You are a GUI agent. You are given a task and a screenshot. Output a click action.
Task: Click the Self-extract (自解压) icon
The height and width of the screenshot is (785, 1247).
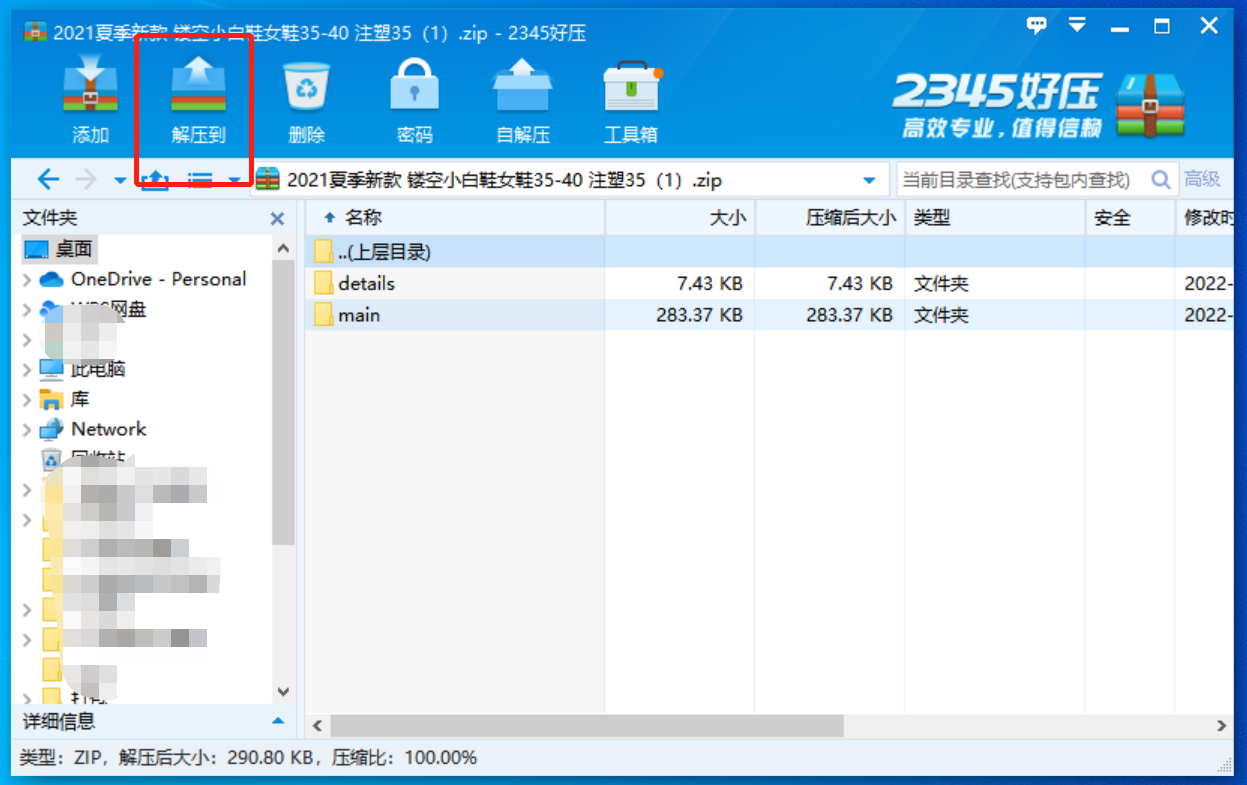pyautogui.click(x=523, y=89)
